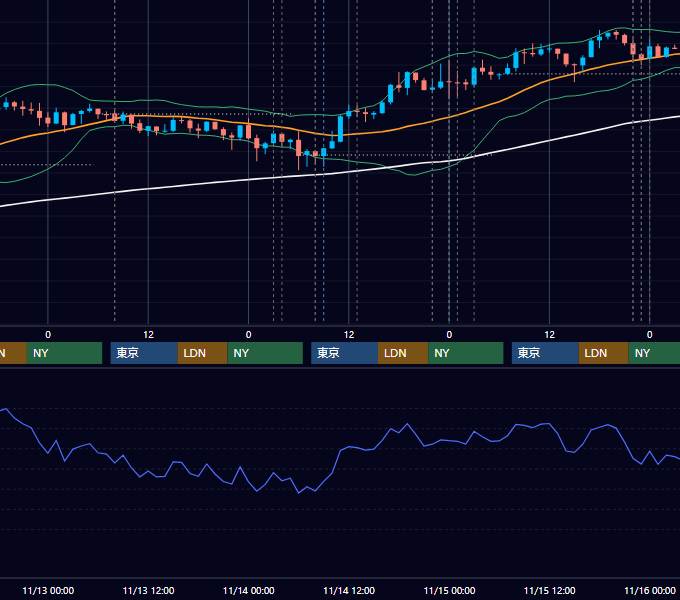Click the 11/14 12:00 date label
The image size is (680, 600).
(349, 590)
